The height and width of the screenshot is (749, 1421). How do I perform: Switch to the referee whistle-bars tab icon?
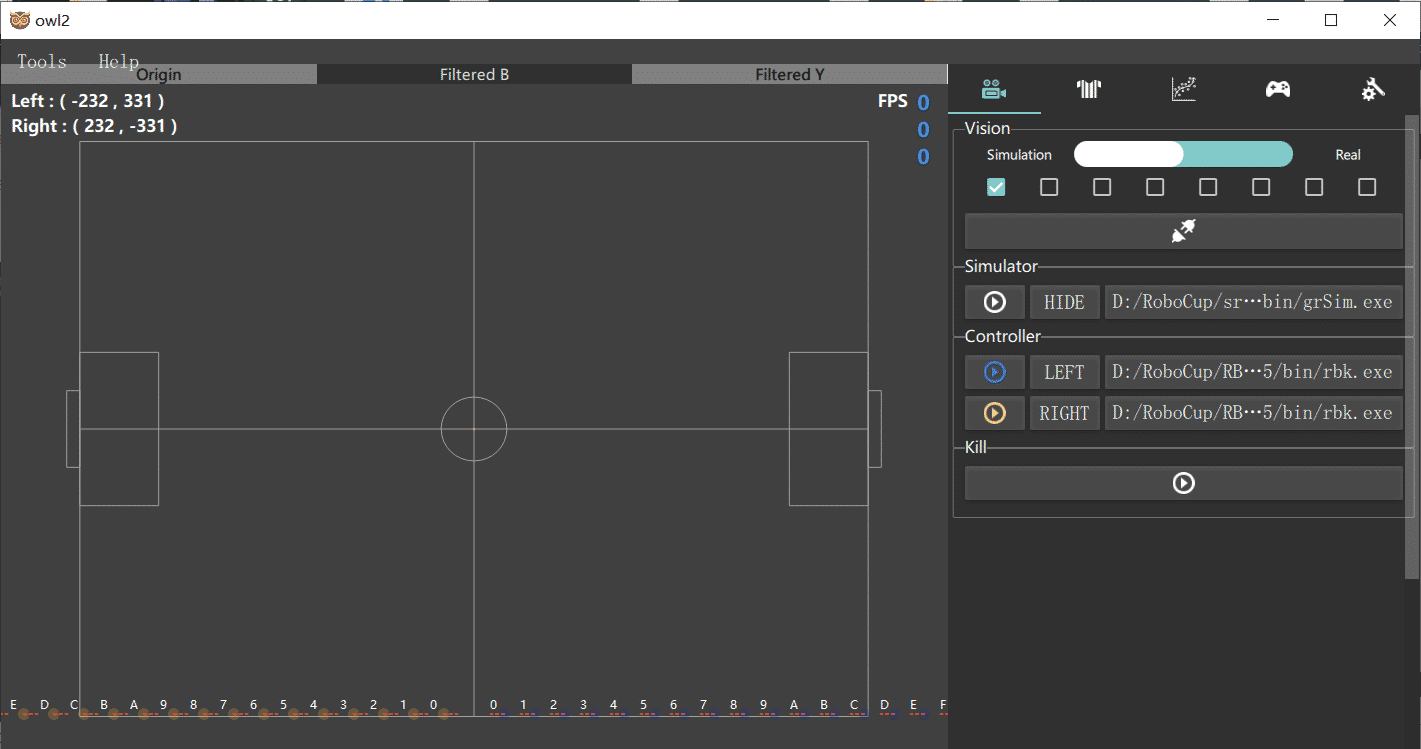click(x=1088, y=89)
